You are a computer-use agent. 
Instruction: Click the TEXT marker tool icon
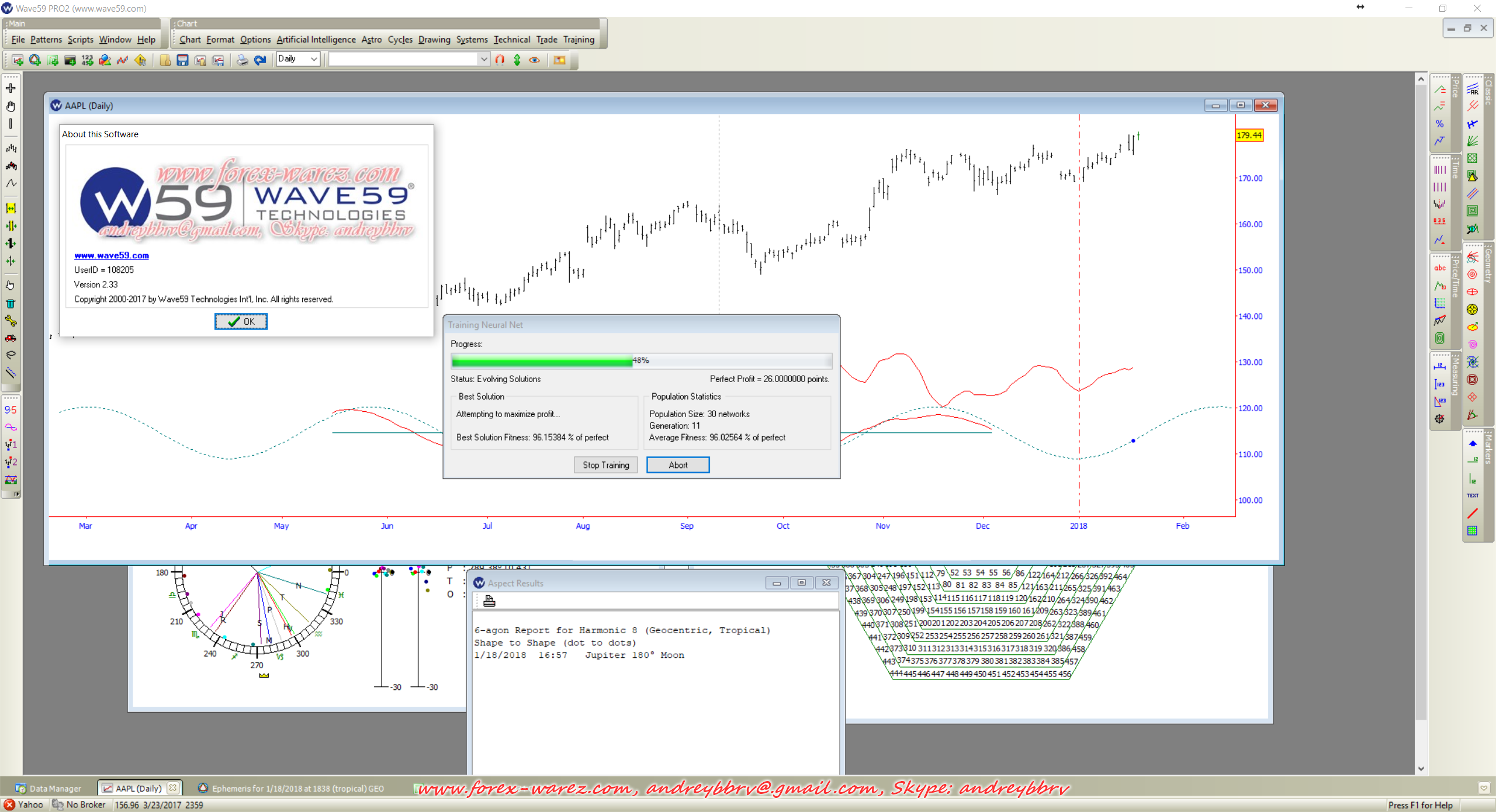coord(1472,495)
